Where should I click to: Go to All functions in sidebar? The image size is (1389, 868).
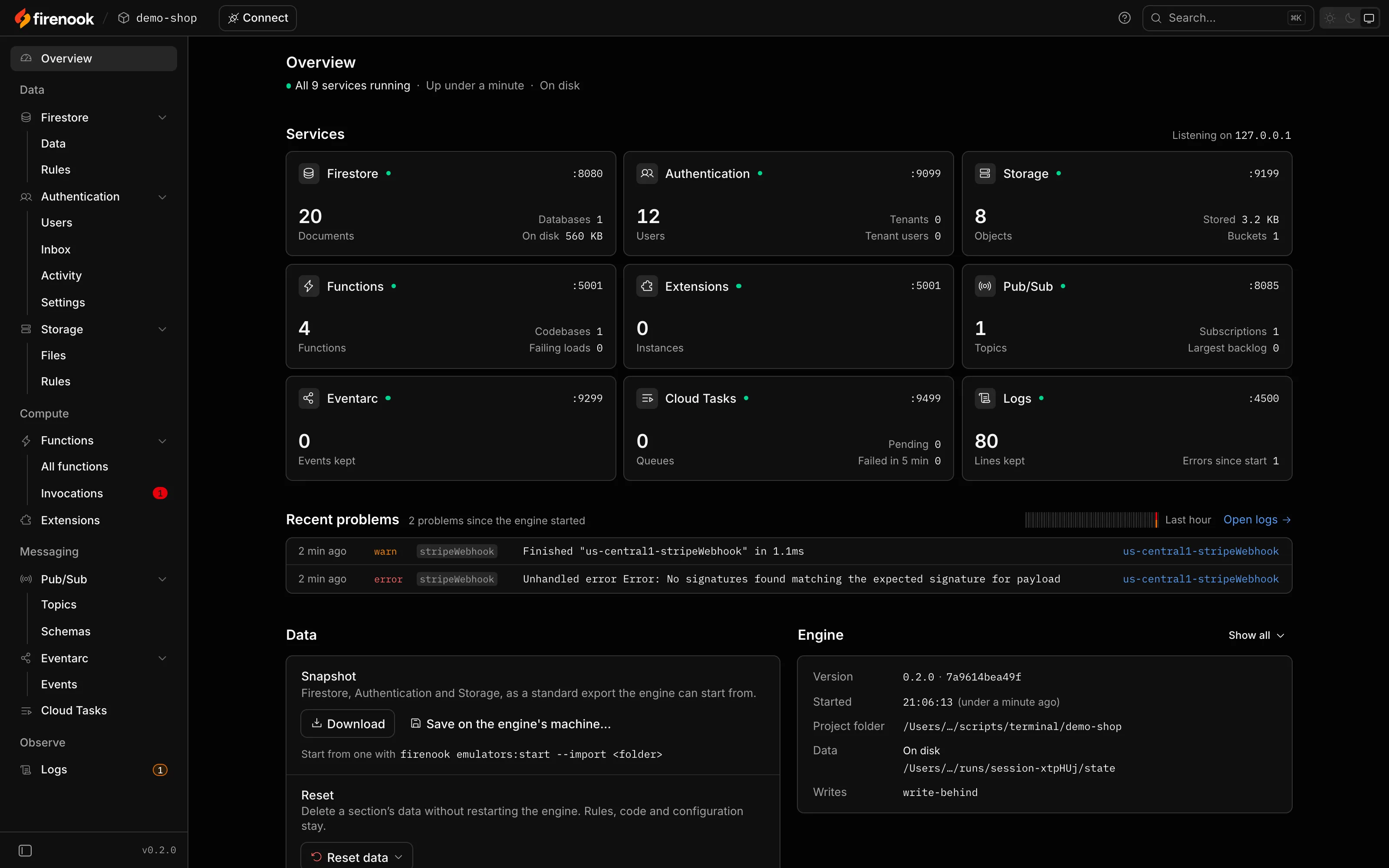[75, 467]
